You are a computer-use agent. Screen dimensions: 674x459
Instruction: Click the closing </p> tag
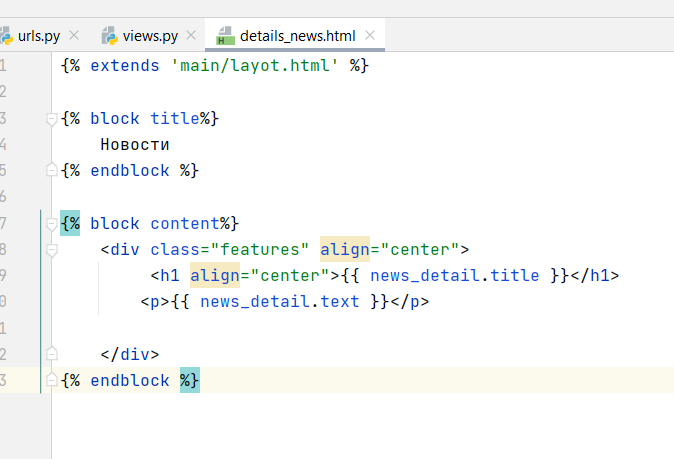[x=410, y=302]
